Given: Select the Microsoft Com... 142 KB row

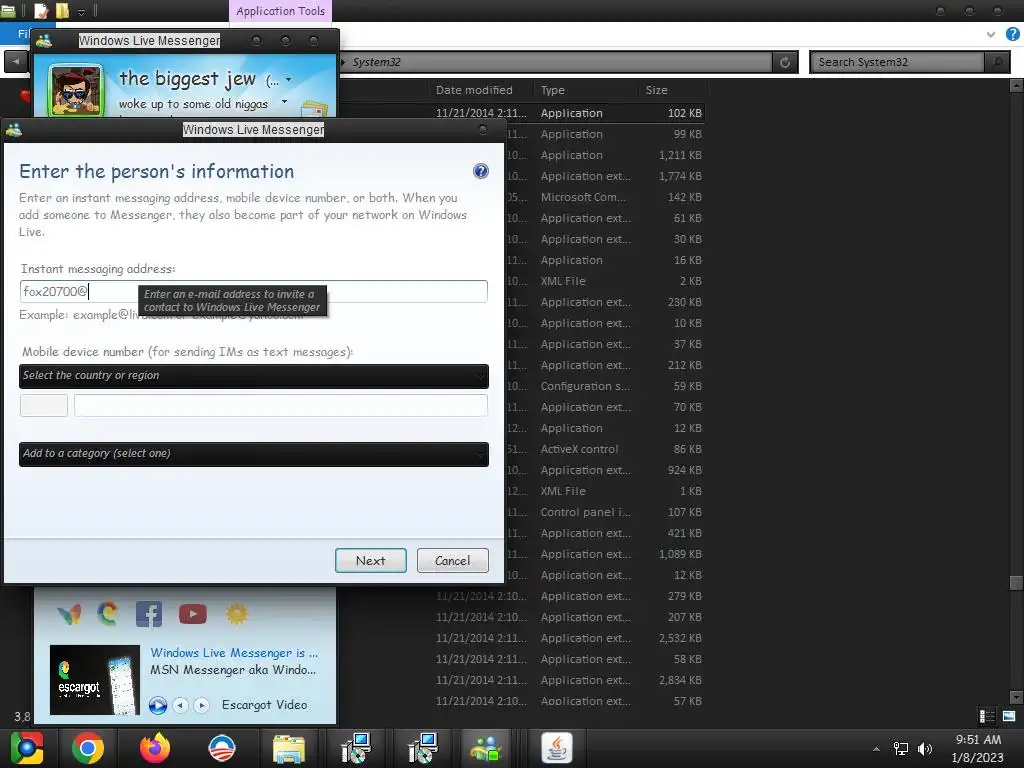Looking at the screenshot, I should 605,197.
